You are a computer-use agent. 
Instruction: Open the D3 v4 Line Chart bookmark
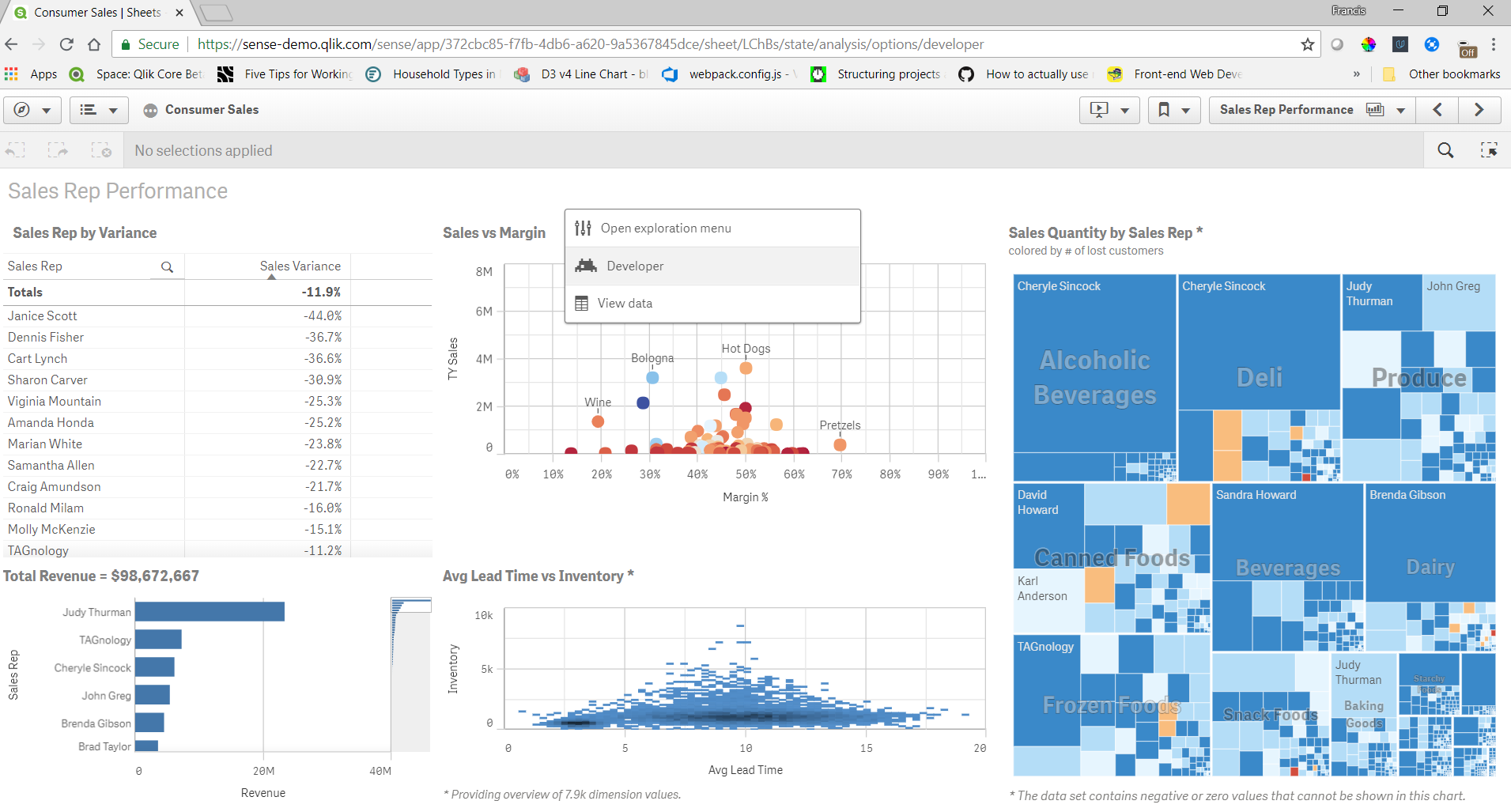(x=581, y=74)
